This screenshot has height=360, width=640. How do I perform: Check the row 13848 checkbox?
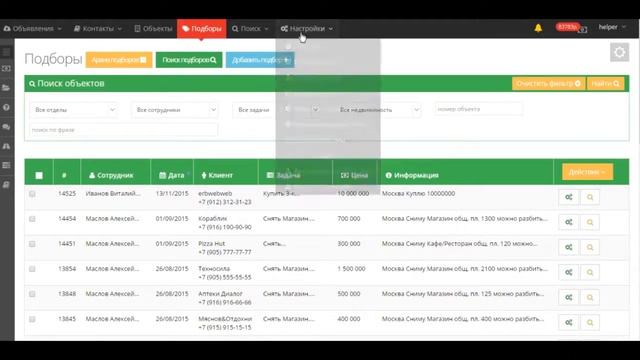pyautogui.click(x=32, y=294)
